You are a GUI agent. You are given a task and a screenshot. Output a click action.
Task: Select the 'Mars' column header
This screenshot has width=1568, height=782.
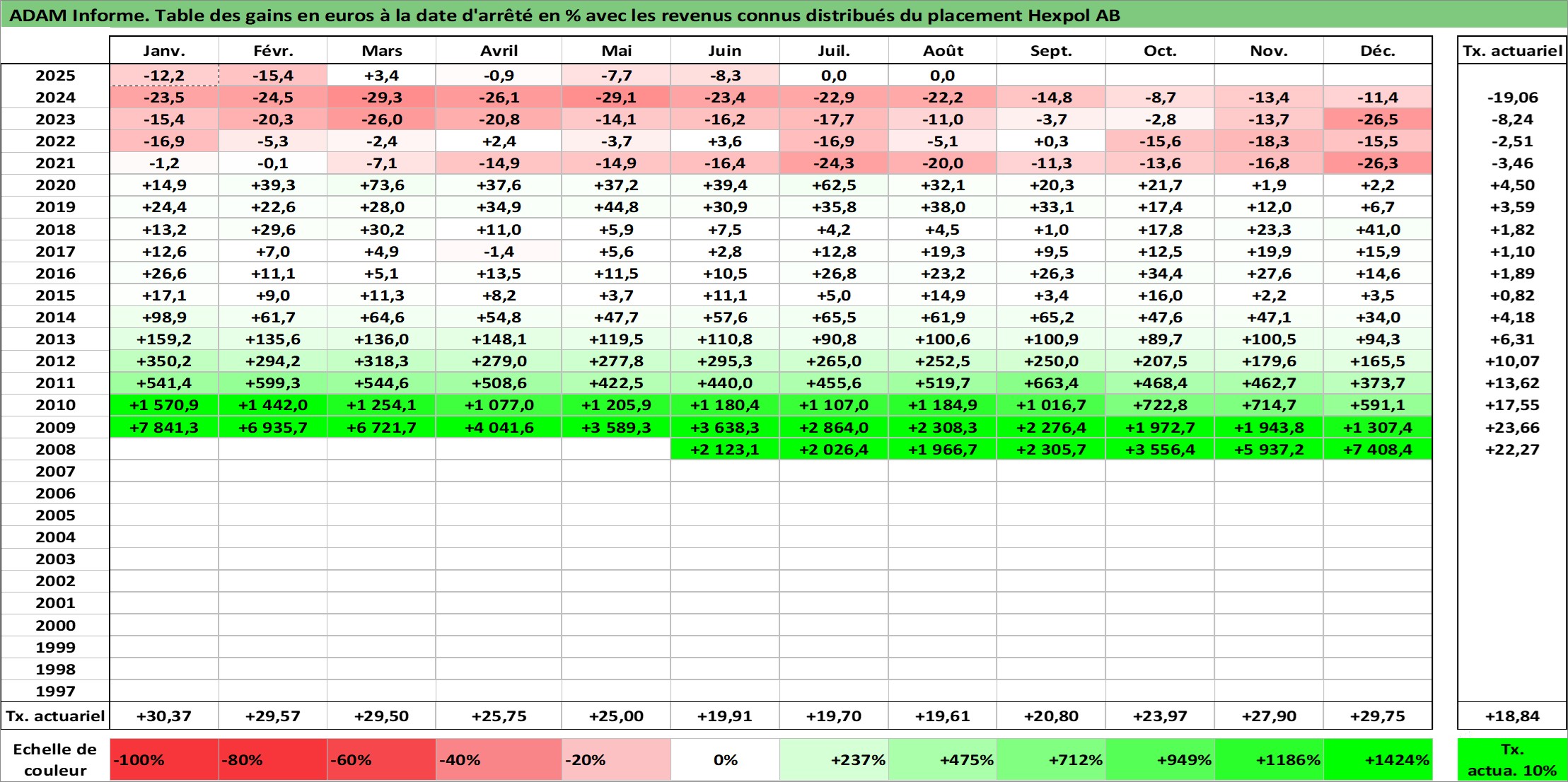pos(381,50)
